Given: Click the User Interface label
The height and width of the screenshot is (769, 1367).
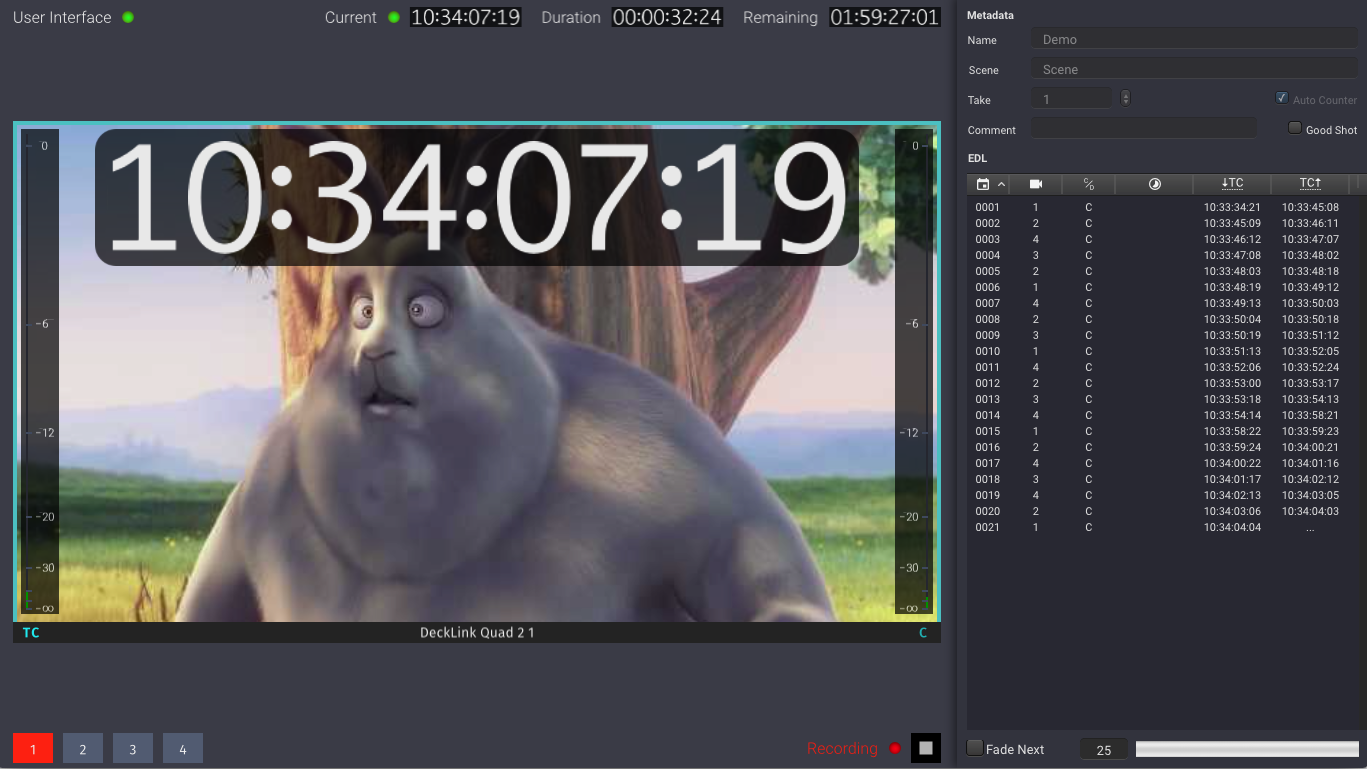Looking at the screenshot, I should 62,17.
